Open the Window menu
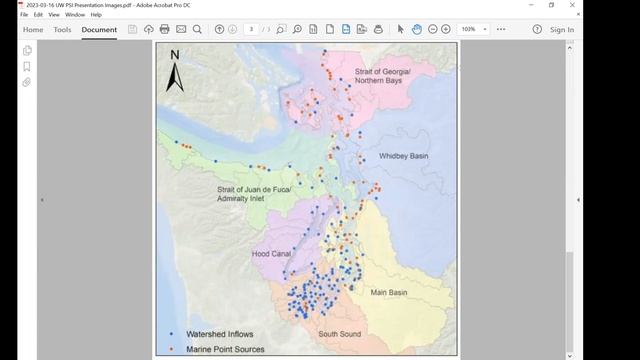The image size is (640, 360). pyautogui.click(x=75, y=15)
